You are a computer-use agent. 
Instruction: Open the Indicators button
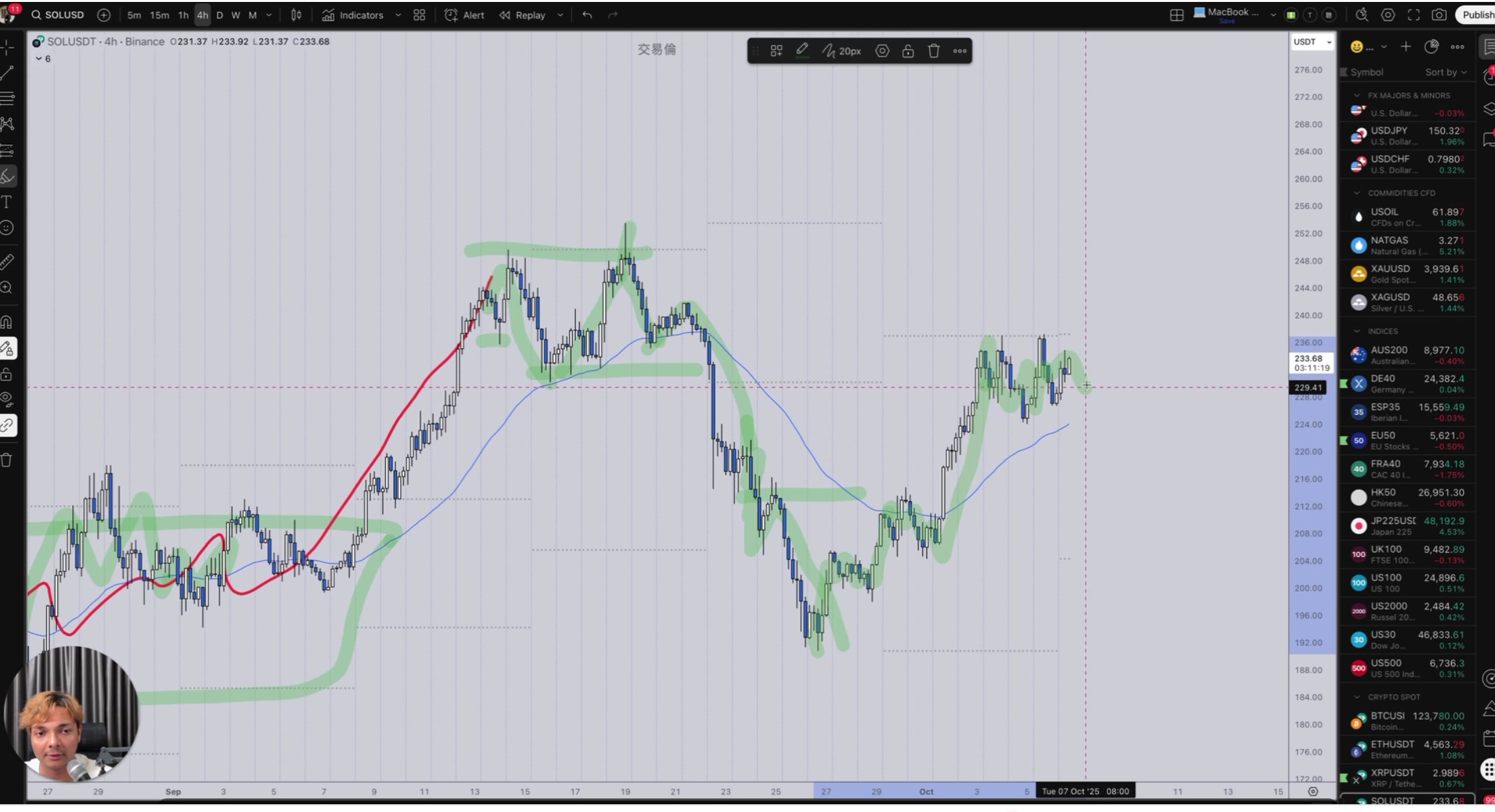(353, 15)
